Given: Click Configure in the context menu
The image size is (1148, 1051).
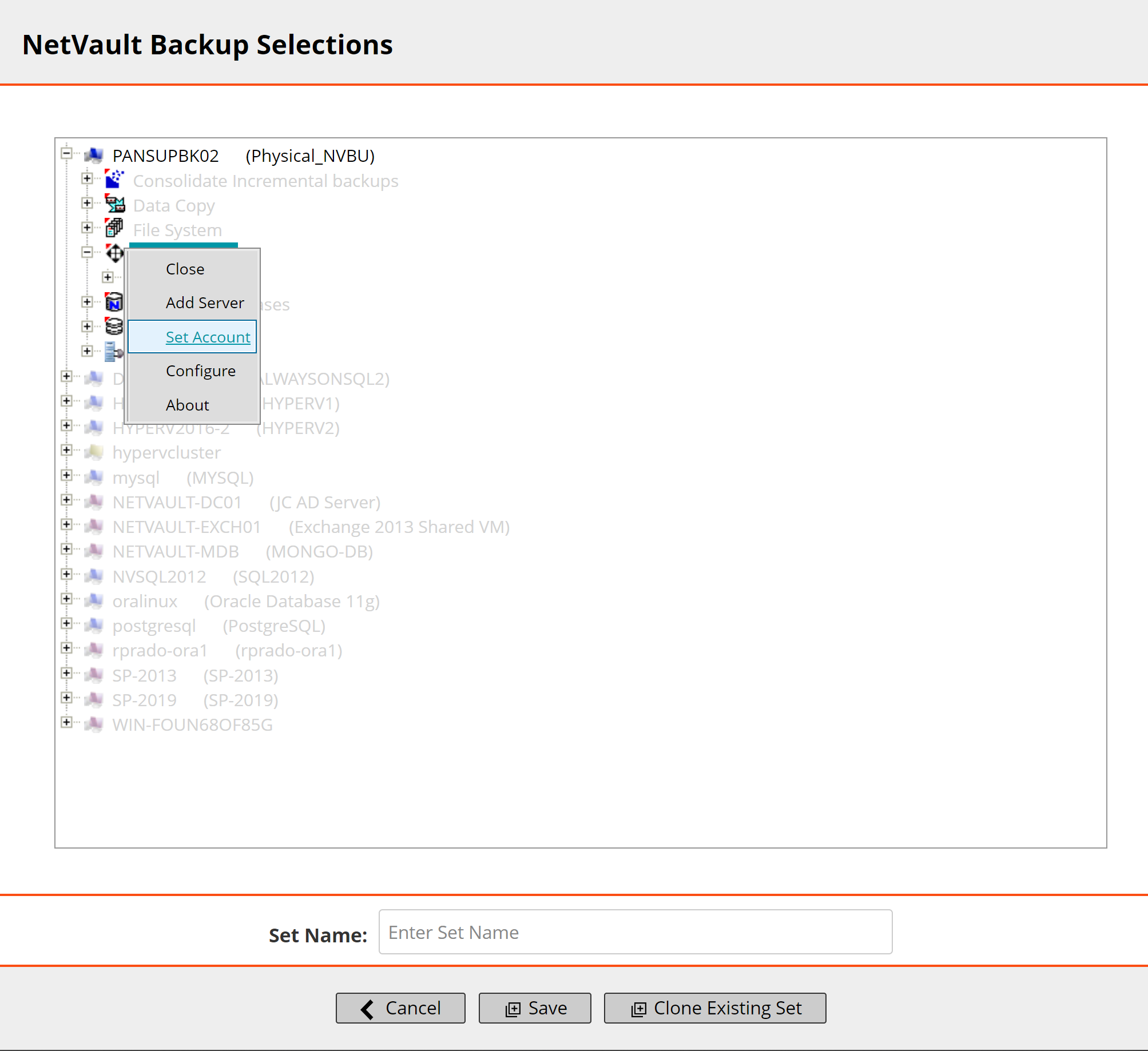Looking at the screenshot, I should pyautogui.click(x=200, y=371).
